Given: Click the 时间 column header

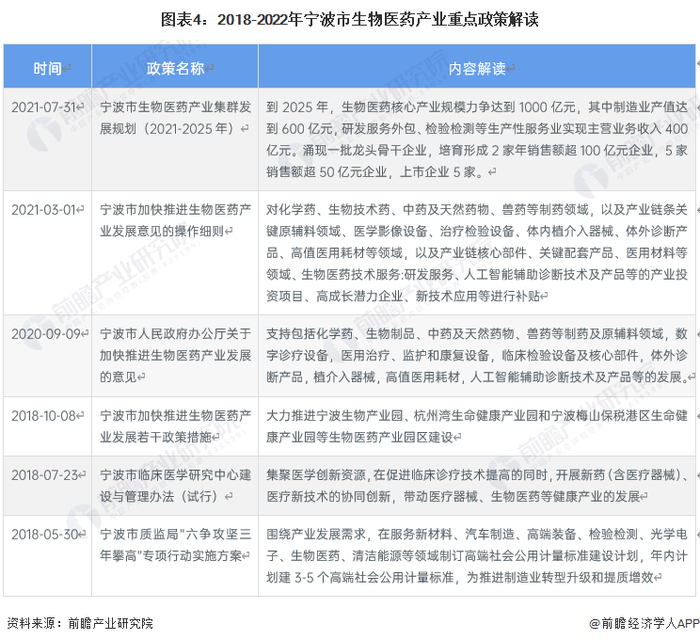Looking at the screenshot, I should (47, 68).
